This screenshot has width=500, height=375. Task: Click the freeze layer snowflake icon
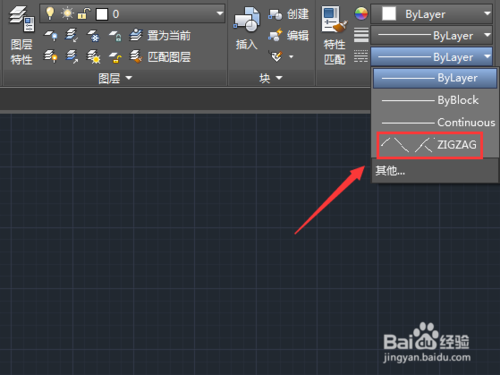click(x=93, y=35)
